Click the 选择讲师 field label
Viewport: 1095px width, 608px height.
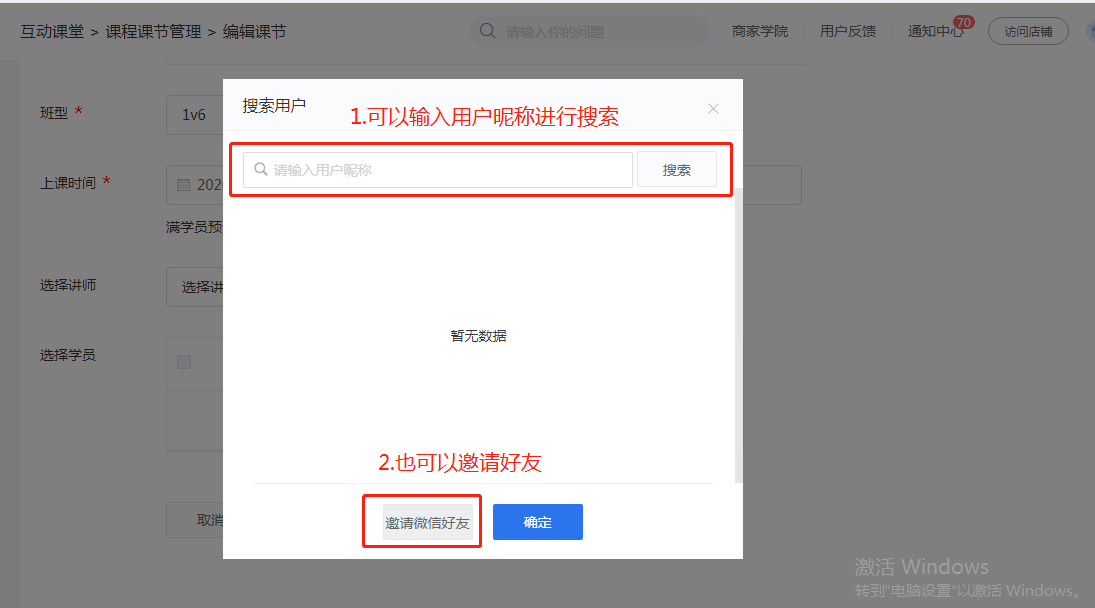coord(68,285)
